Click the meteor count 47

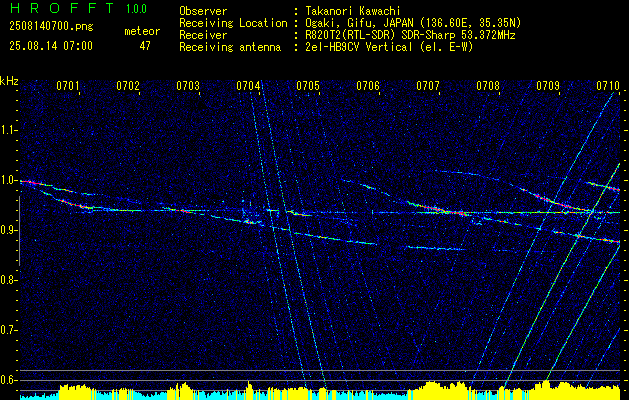coord(145,46)
